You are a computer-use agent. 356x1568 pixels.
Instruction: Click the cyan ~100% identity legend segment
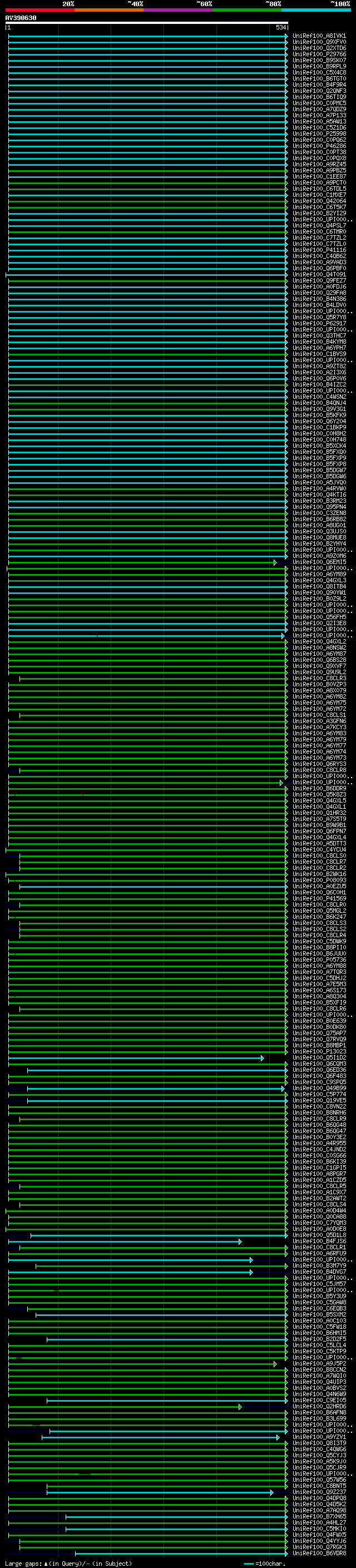pyautogui.click(x=316, y=11)
